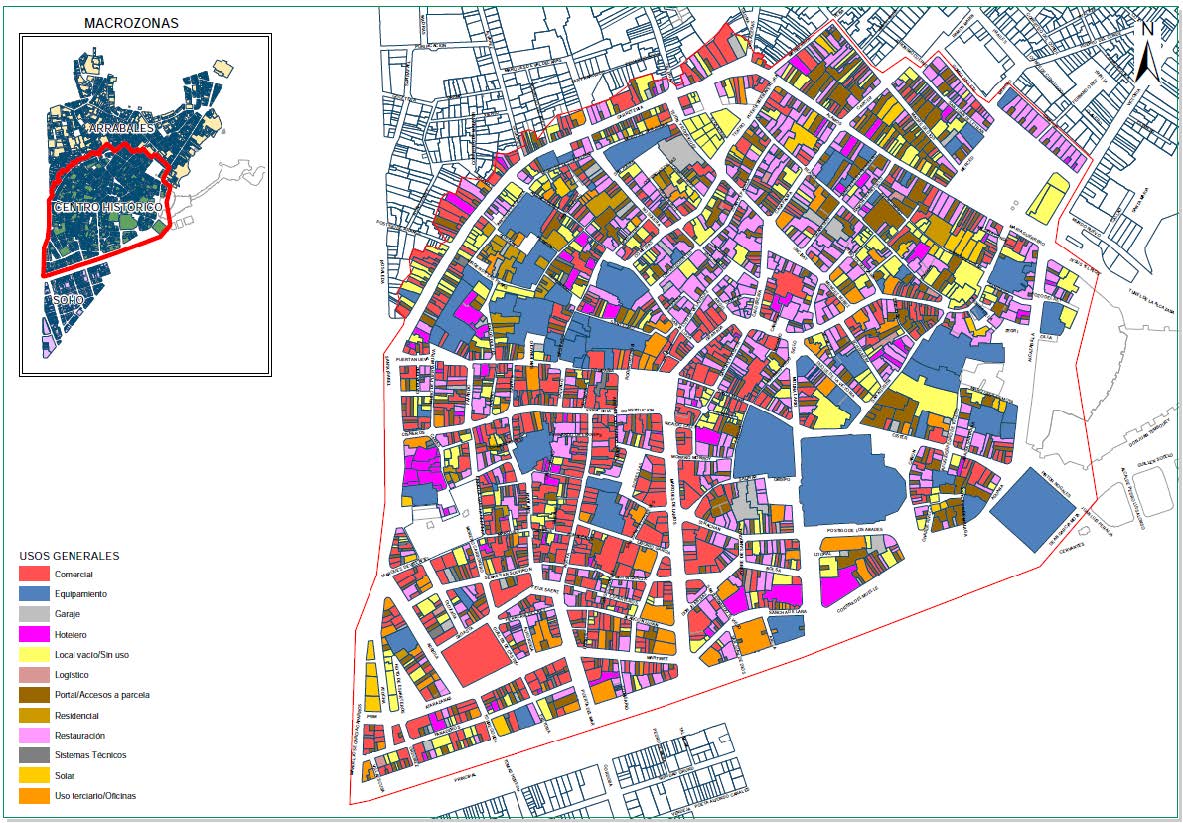Click the Sistemas Técnicos legend swatch
1183x823 pixels.
click(x=34, y=755)
